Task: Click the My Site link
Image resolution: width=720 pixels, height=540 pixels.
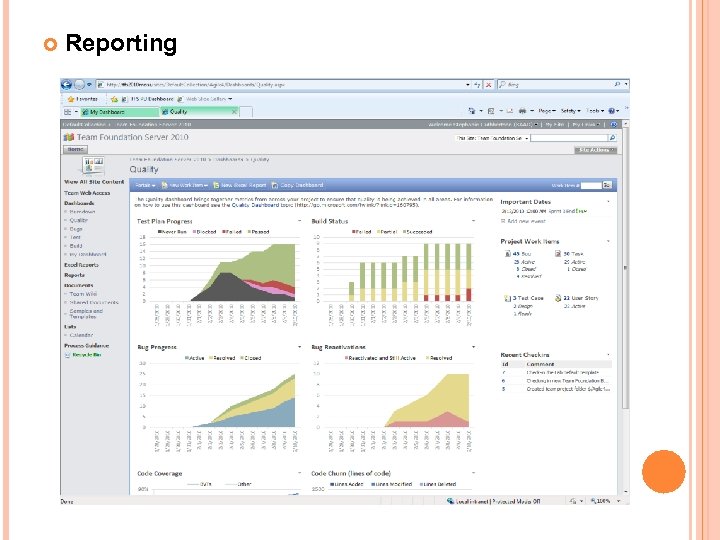Action: point(555,124)
